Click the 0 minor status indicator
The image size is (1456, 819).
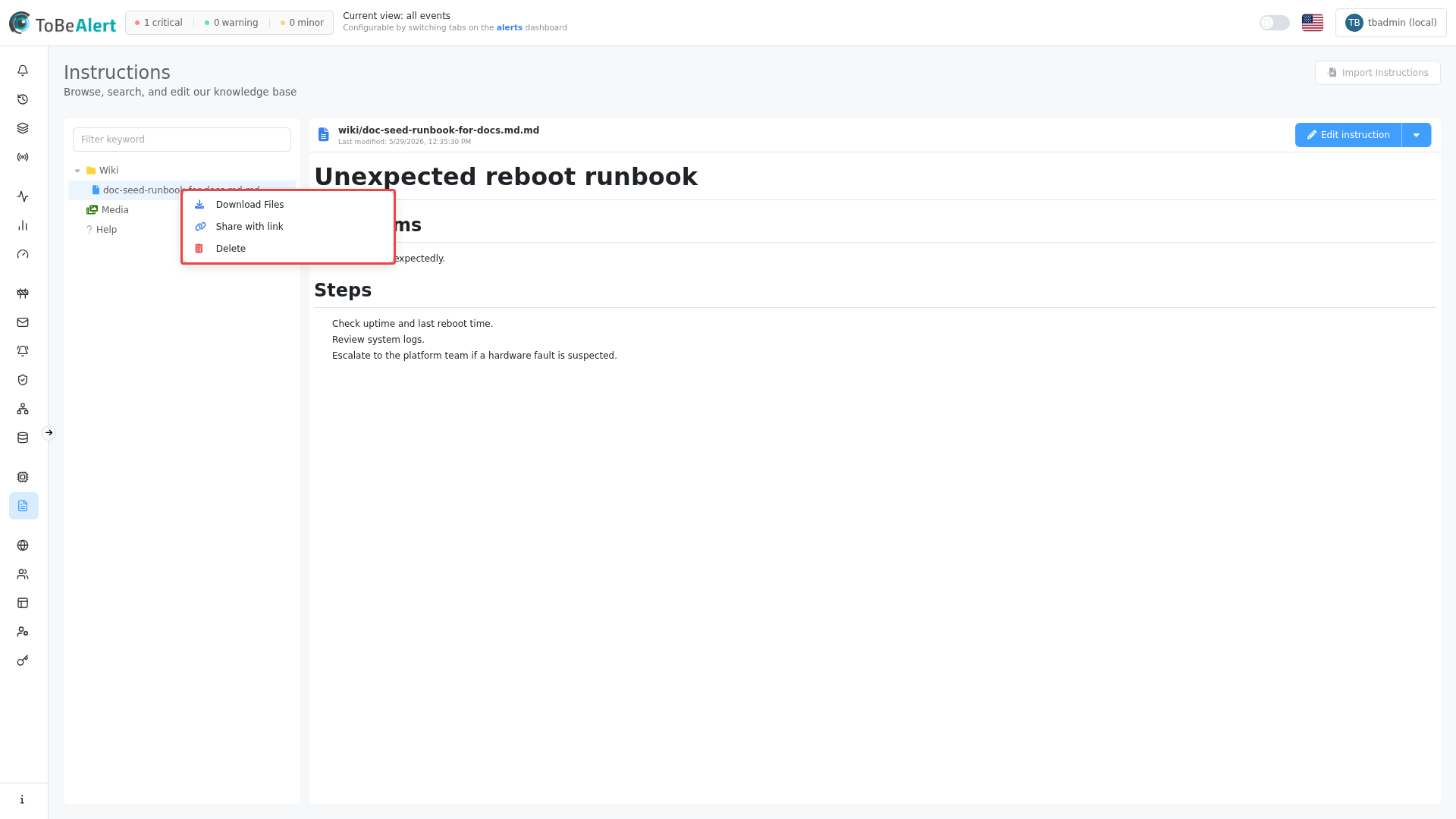point(302,23)
